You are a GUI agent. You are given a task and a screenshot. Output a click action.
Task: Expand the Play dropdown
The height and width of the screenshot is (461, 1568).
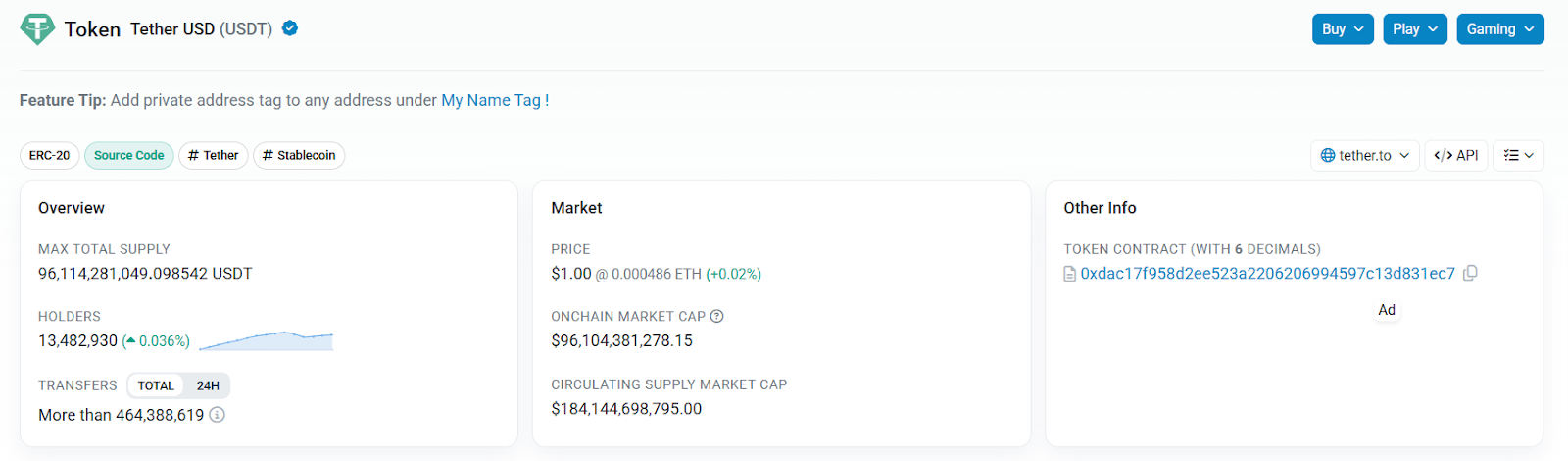(x=1415, y=29)
